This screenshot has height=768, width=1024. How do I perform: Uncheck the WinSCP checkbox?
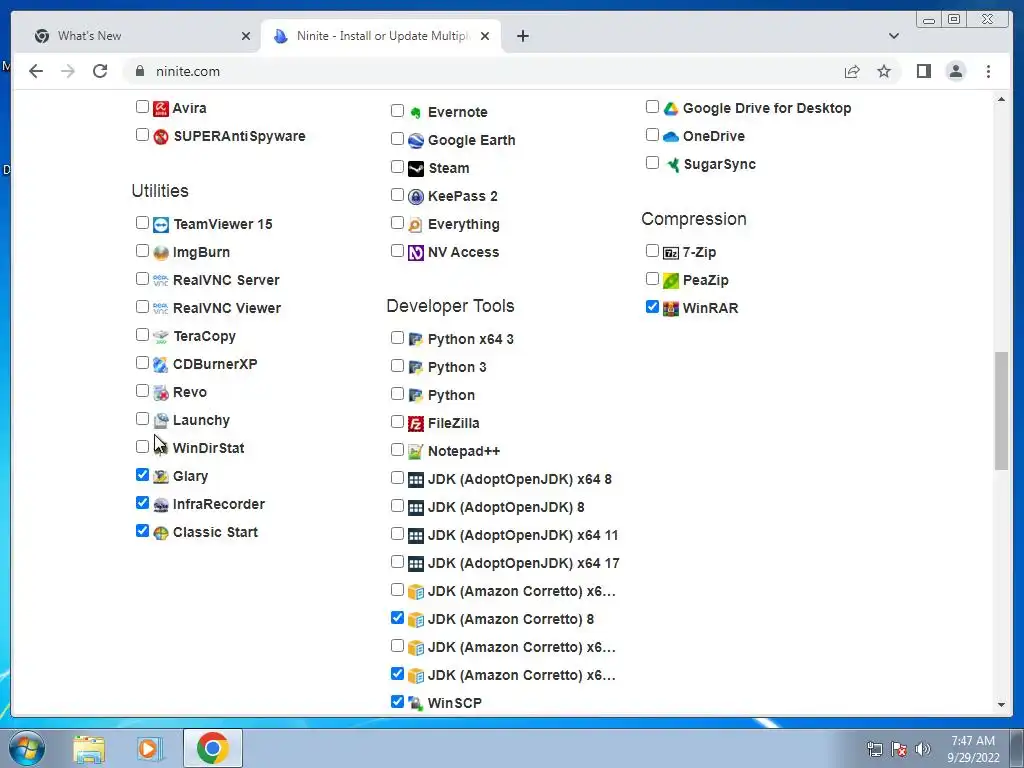click(x=397, y=701)
